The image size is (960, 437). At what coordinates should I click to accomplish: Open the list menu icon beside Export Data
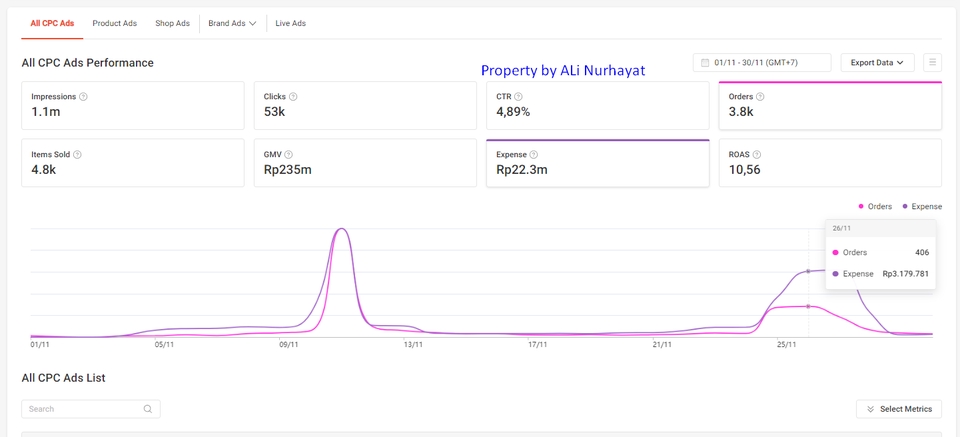932,63
